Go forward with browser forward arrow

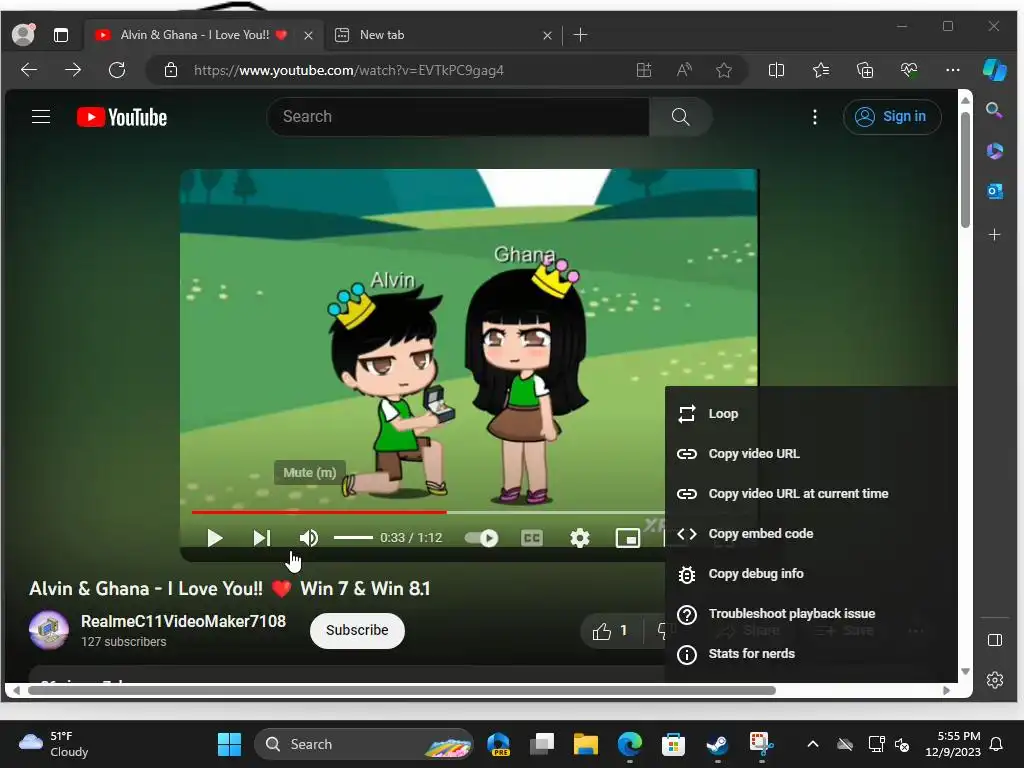click(x=73, y=70)
